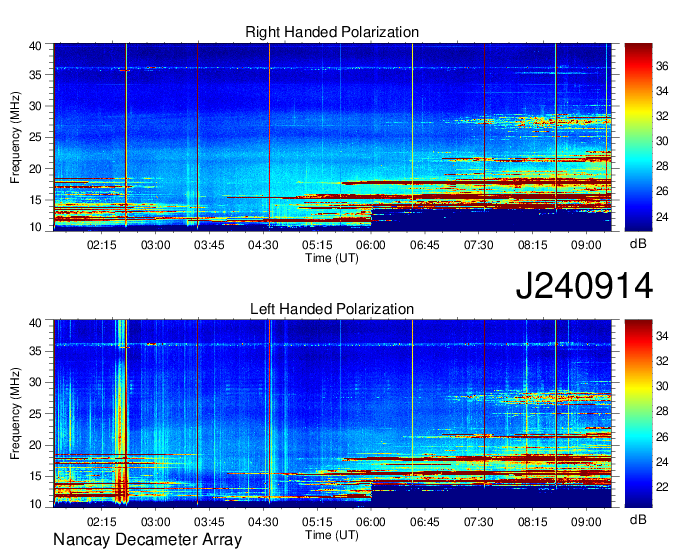This screenshot has width=680, height=552.
Task: Click the 02:15 time tick of Right Handed plot
Action: click(x=101, y=245)
